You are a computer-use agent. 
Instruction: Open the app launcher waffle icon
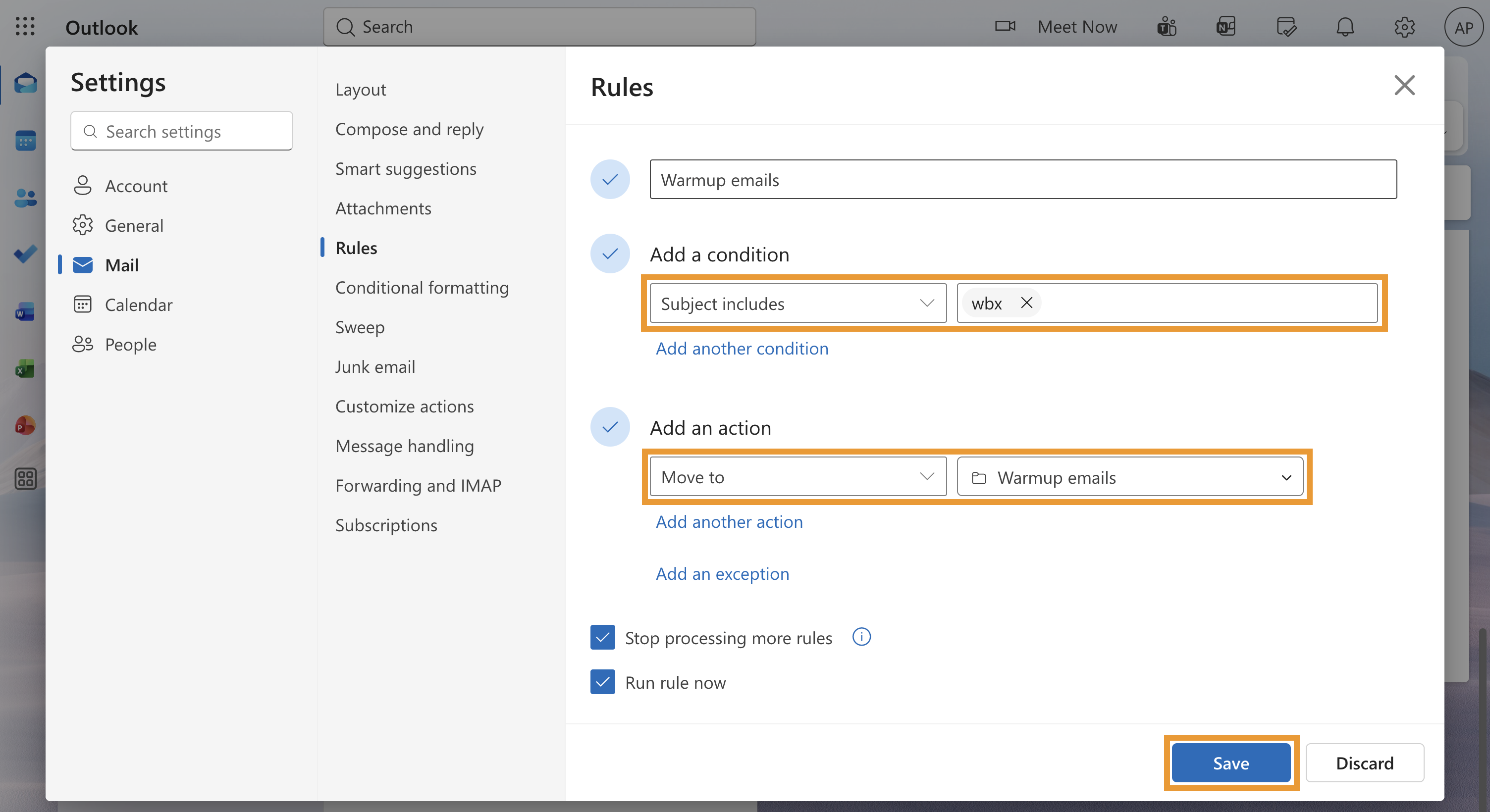tap(25, 27)
